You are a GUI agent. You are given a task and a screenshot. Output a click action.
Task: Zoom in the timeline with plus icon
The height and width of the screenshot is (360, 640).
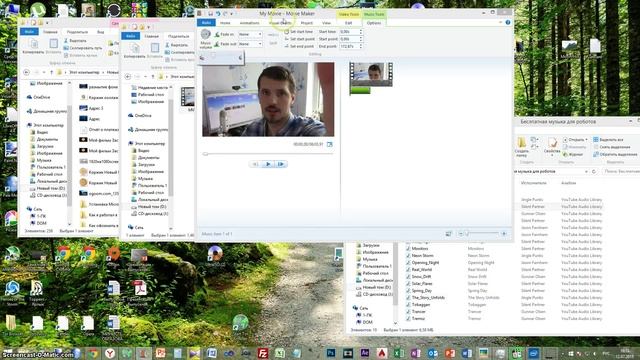coord(504,233)
